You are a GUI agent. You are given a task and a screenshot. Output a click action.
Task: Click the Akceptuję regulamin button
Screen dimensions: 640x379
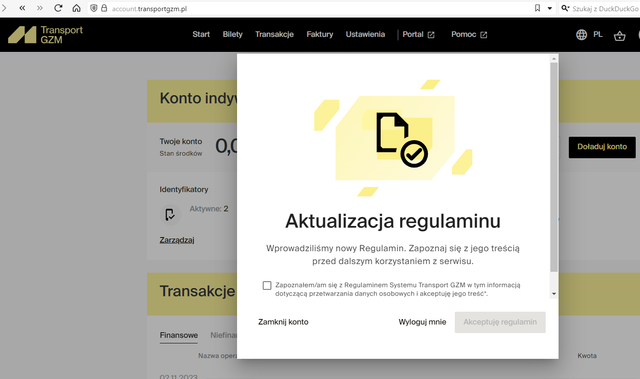pos(500,322)
